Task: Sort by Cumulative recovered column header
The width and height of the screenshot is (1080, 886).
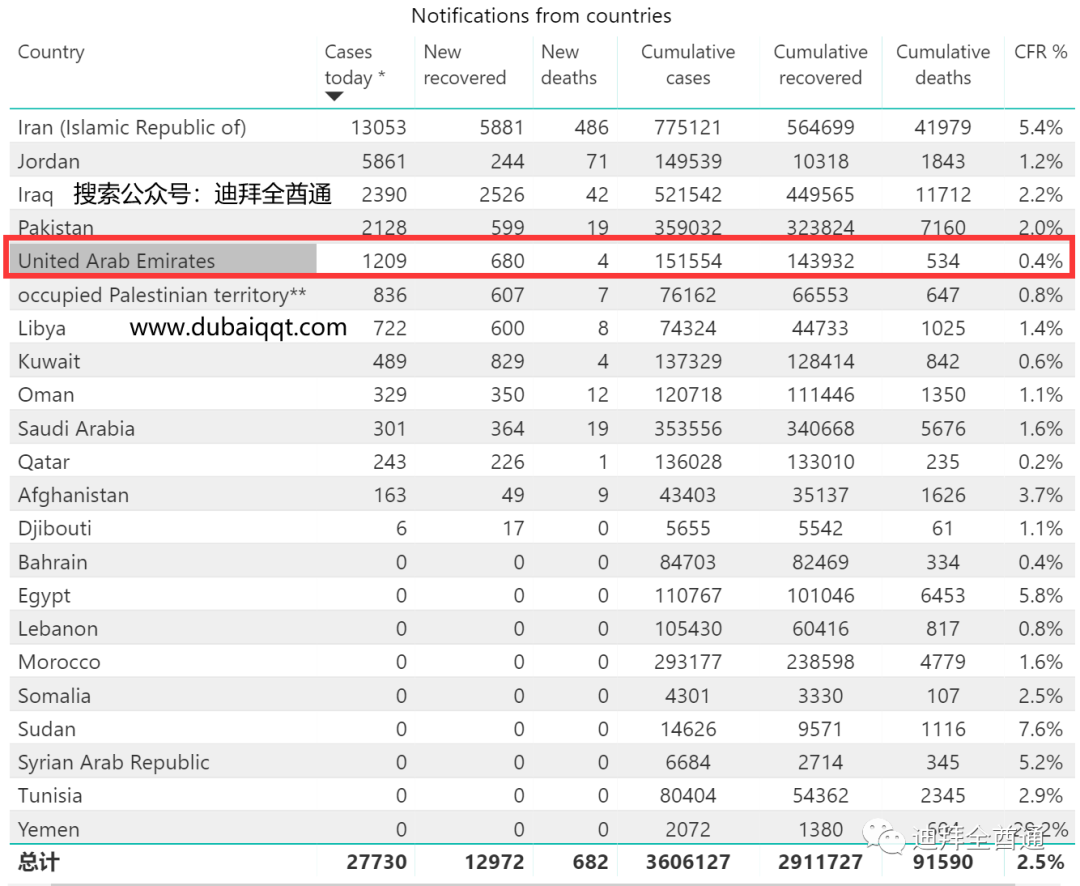Action: coord(820,65)
